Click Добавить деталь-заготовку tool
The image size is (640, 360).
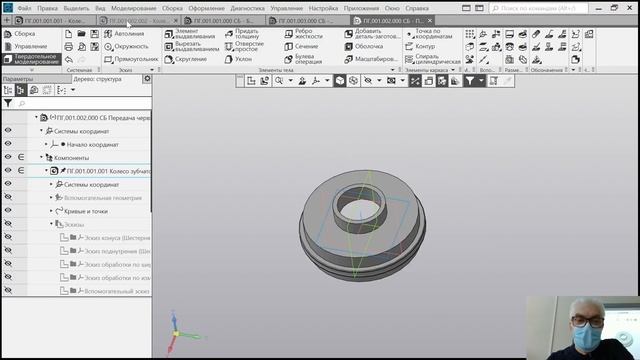click(x=372, y=34)
